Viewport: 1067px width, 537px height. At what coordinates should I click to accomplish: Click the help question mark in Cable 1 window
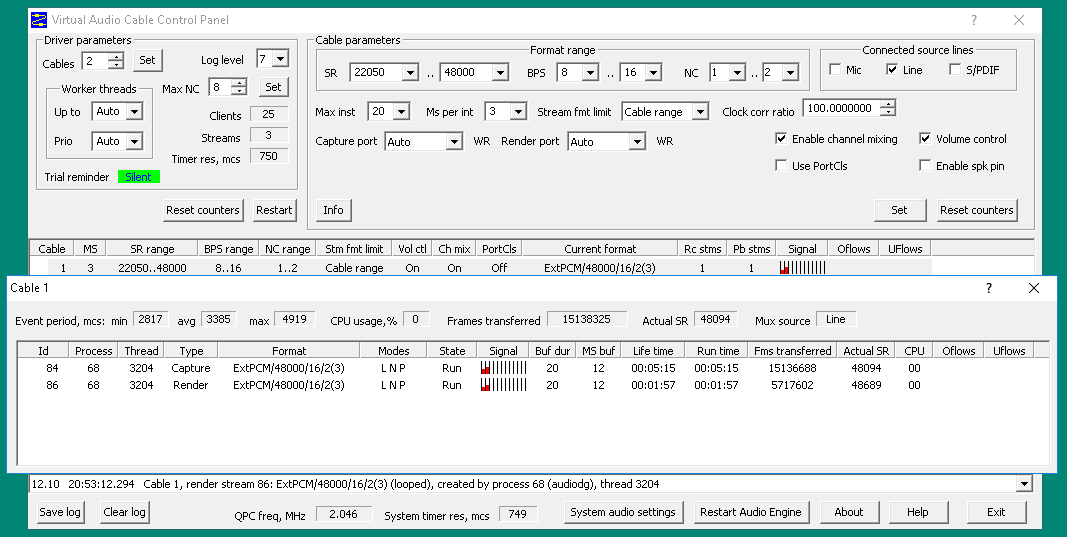click(x=989, y=288)
